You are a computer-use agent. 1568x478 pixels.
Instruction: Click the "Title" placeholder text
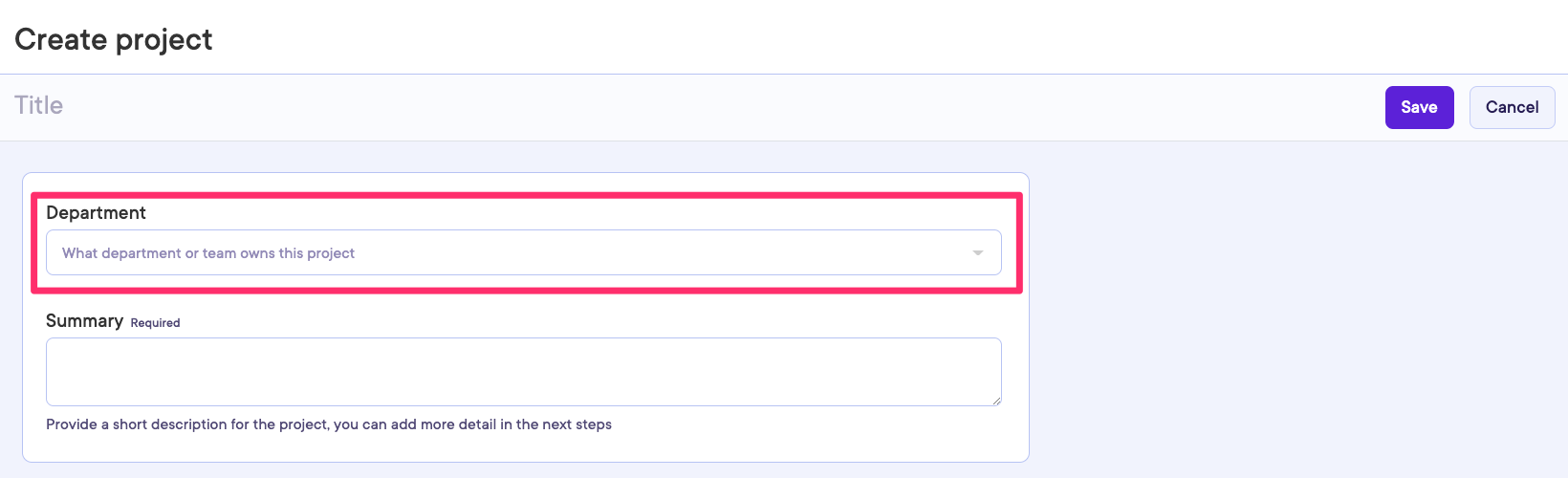[x=38, y=105]
